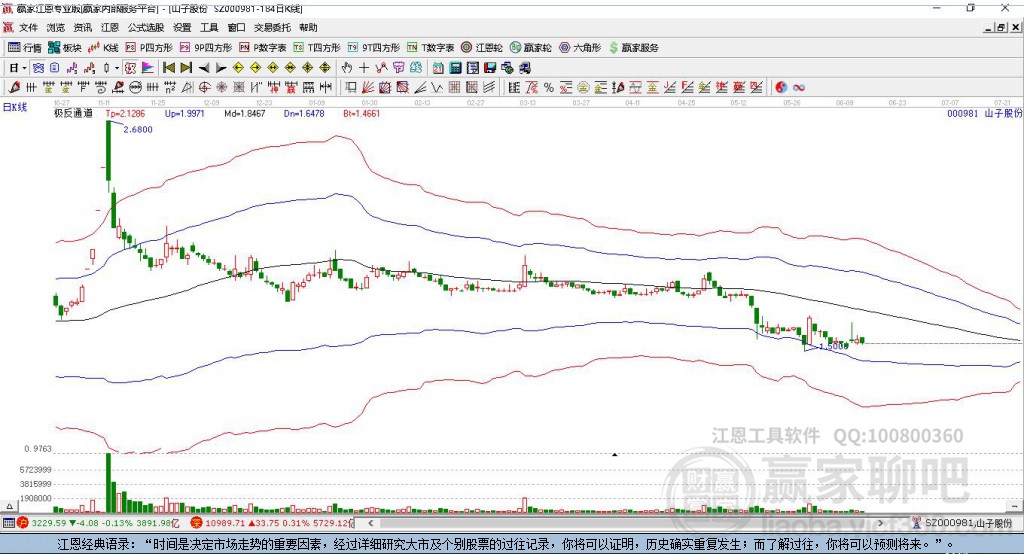Screen dimensions: 1024x554
Task: Click the pink flag chart icon
Action: (x=148, y=68)
